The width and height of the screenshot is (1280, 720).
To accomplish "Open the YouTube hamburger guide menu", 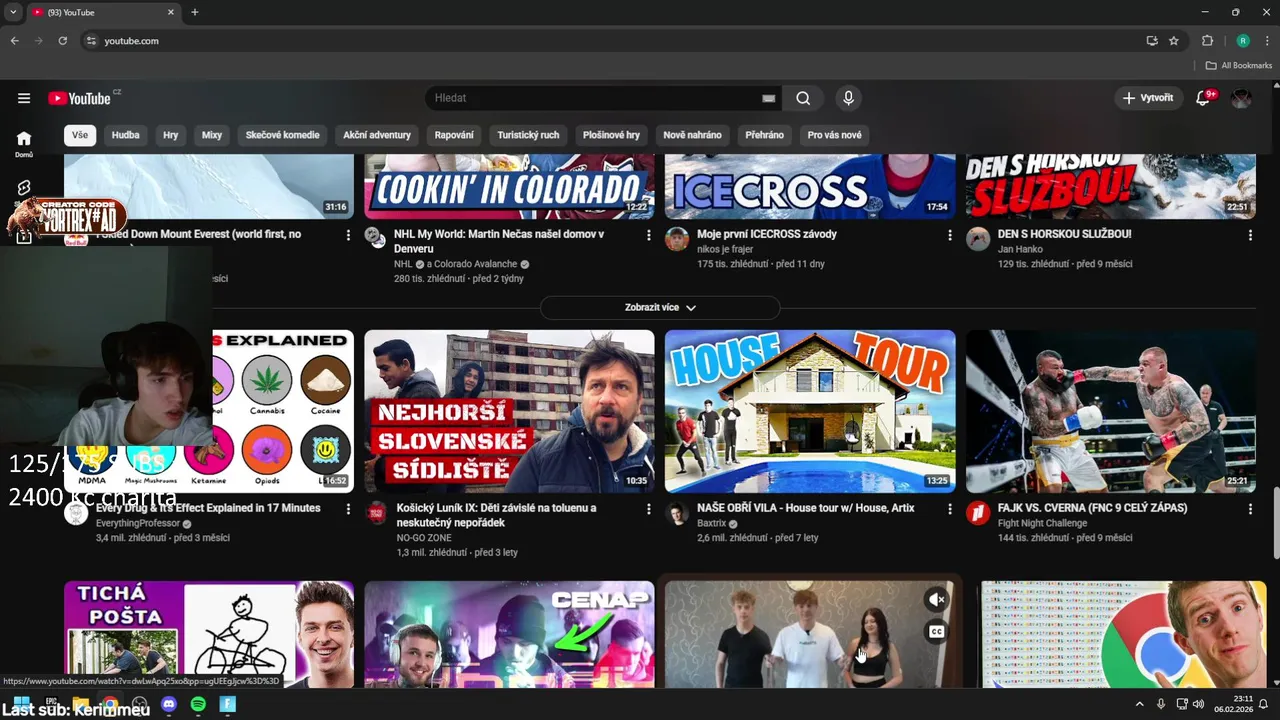I will coord(24,98).
